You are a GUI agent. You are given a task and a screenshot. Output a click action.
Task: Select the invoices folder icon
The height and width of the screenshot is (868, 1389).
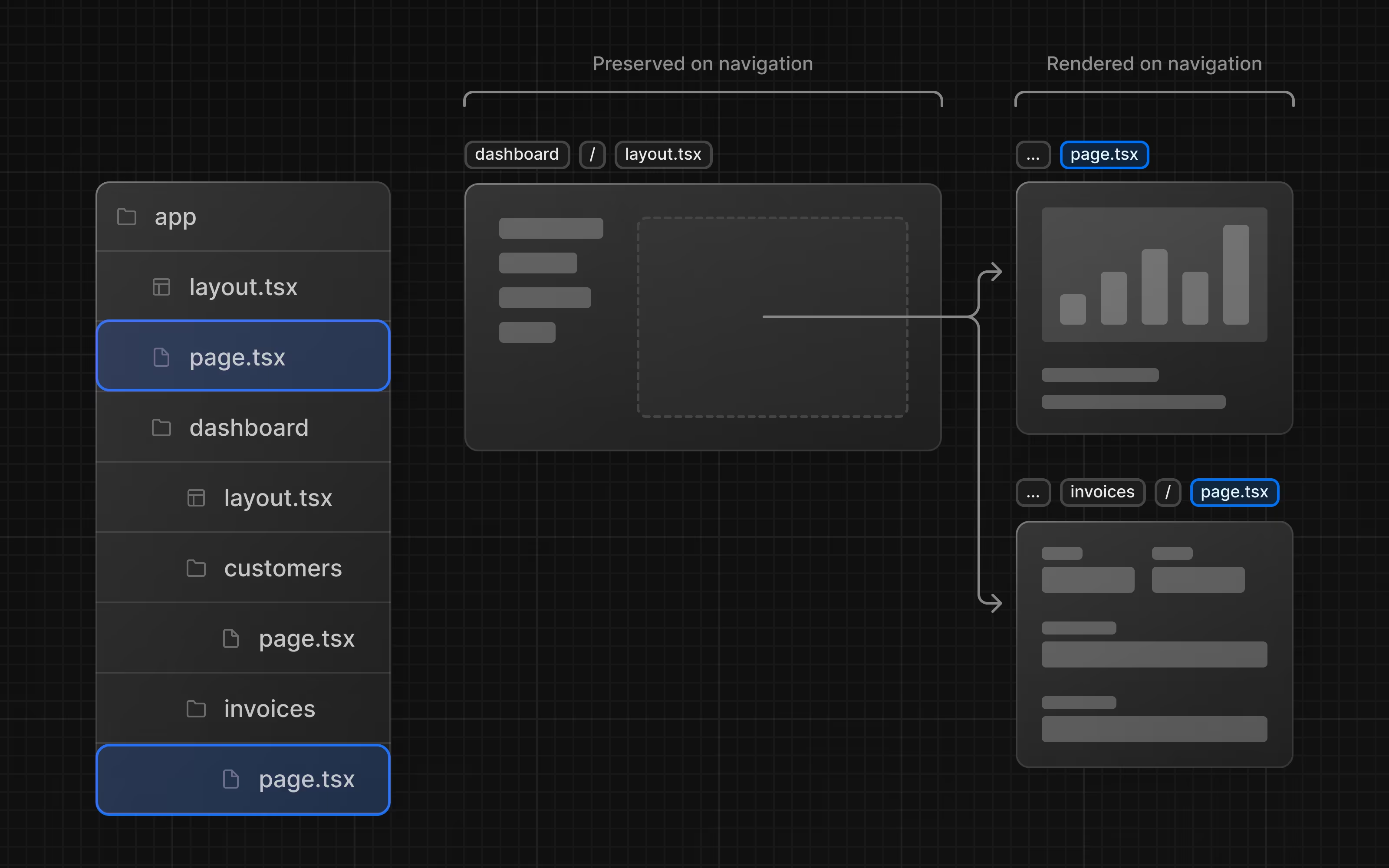[x=197, y=708]
